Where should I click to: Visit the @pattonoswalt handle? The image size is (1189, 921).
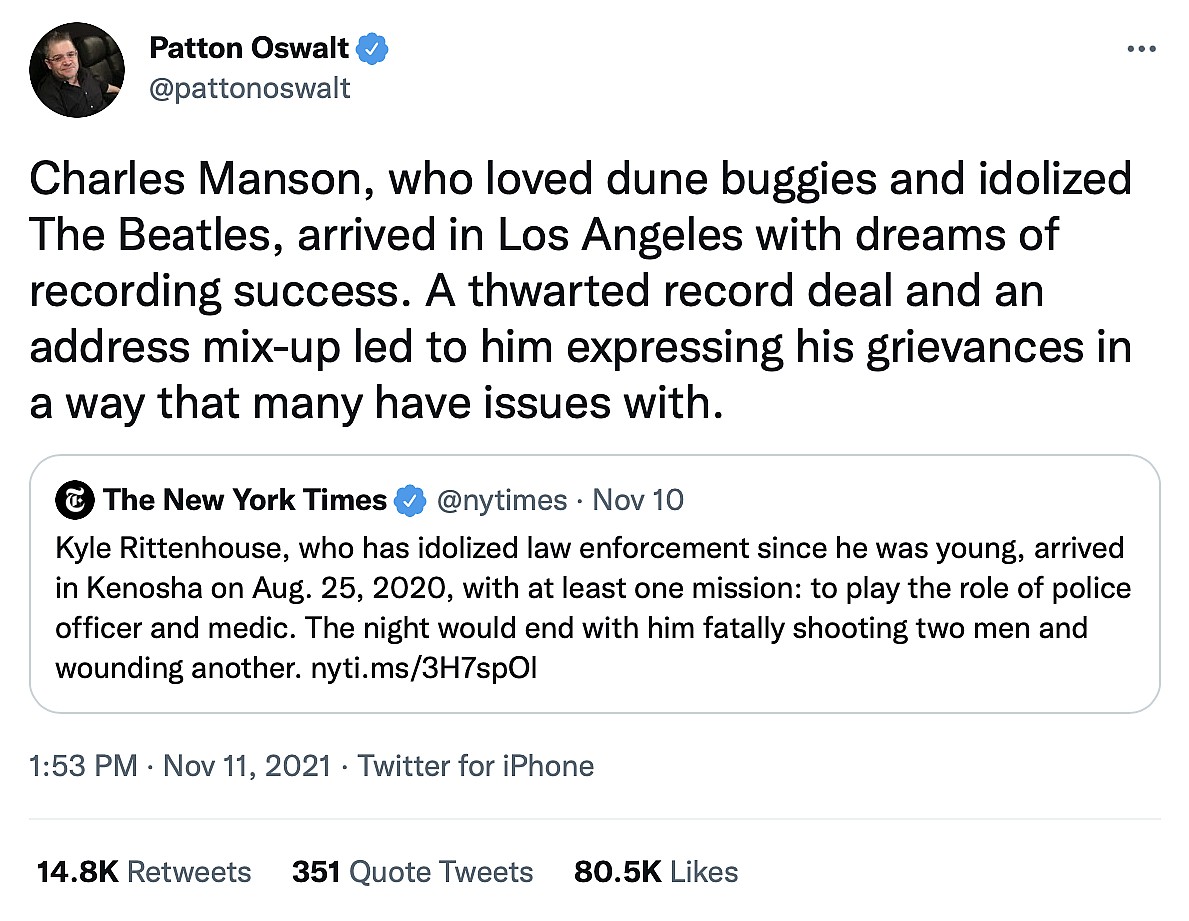(249, 88)
